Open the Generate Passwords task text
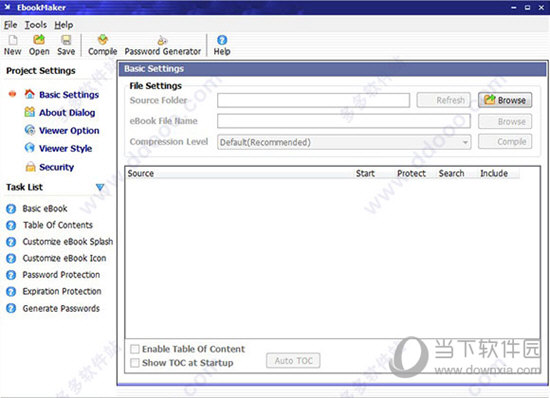Image resolution: width=550 pixels, height=398 pixels. click(x=61, y=309)
